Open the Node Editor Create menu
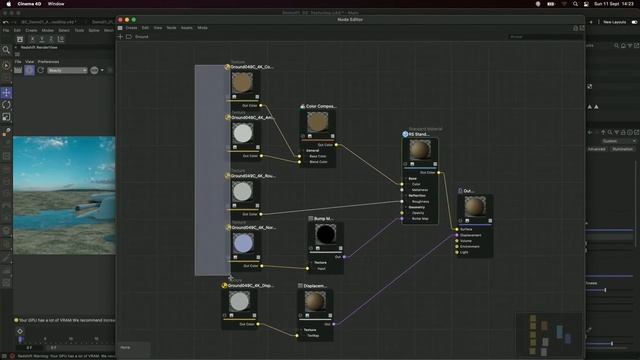 (x=131, y=28)
